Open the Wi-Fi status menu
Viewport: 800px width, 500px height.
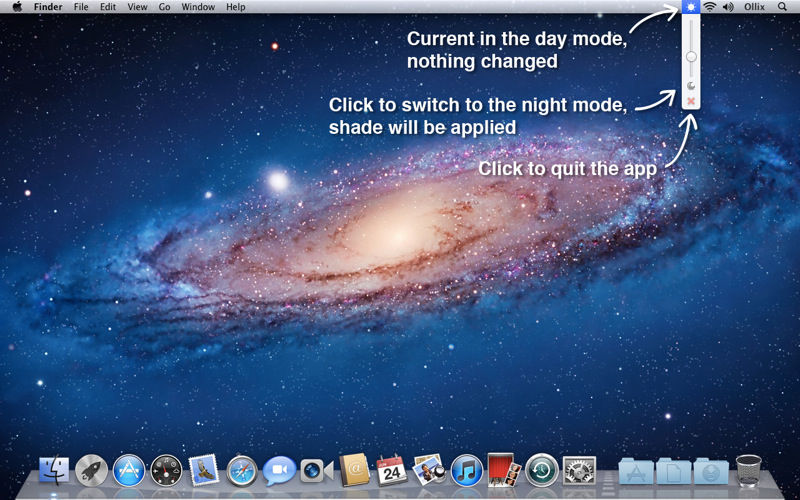709,7
